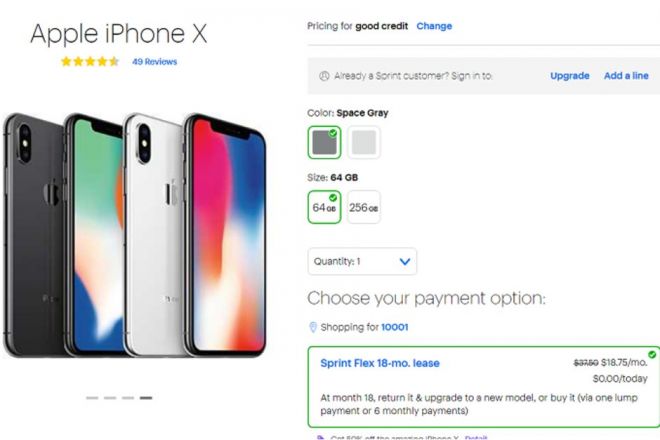
Task: Click the Add a line link
Action: coord(626,76)
